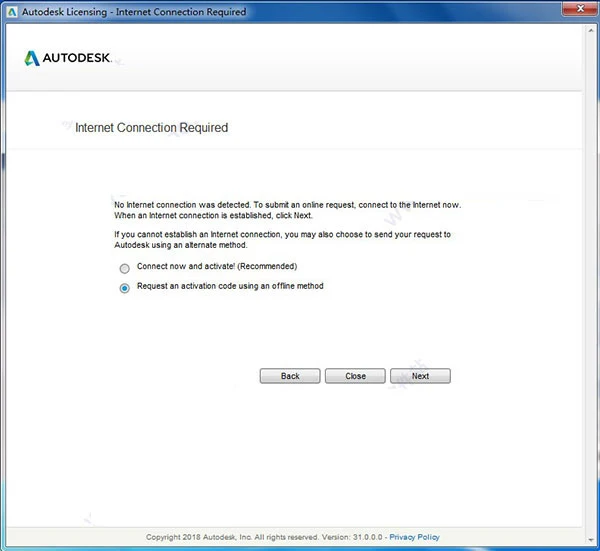600x551 pixels.
Task: Select the 'Connect now and activate!' radio button
Action: [x=124, y=268]
